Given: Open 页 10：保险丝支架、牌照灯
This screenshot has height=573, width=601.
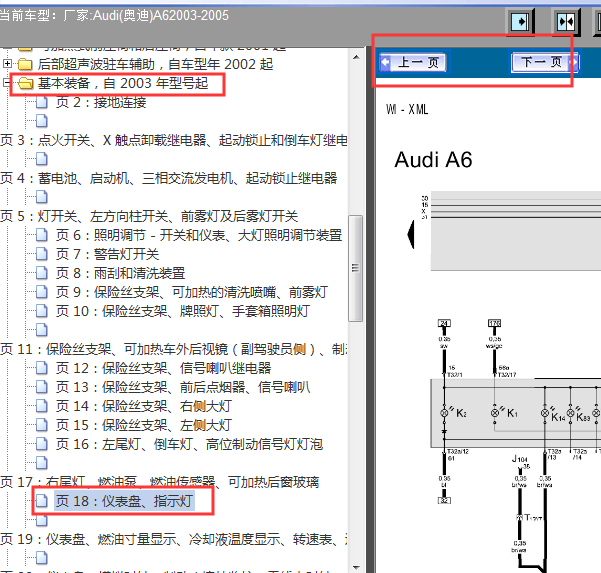Looking at the screenshot, I should [x=183, y=311].
